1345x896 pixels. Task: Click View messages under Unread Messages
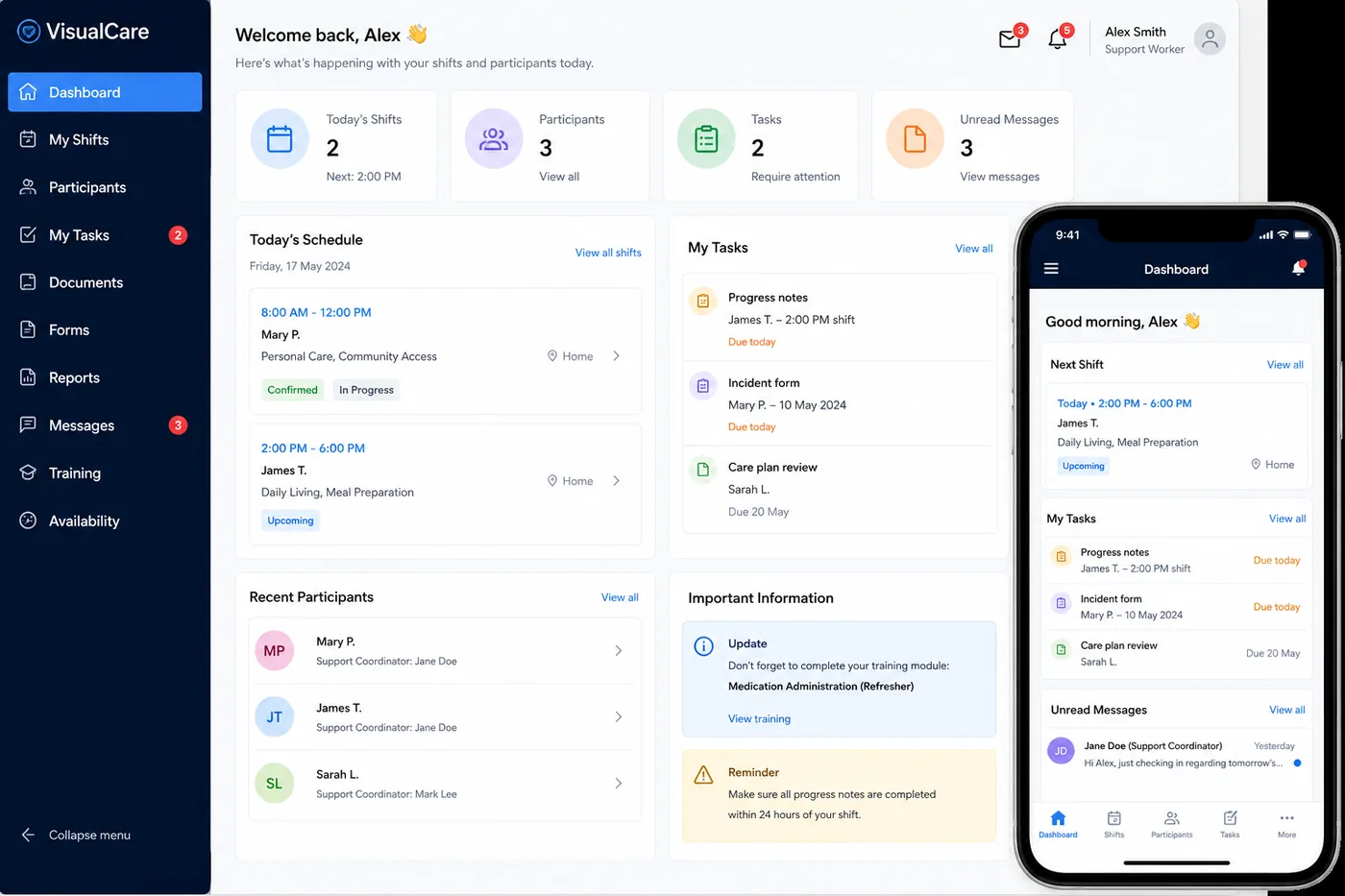(x=999, y=177)
